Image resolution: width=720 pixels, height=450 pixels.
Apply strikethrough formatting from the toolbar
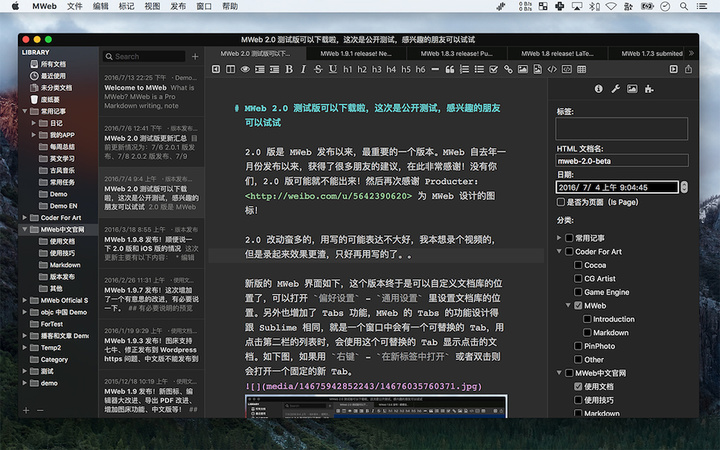(x=318, y=69)
